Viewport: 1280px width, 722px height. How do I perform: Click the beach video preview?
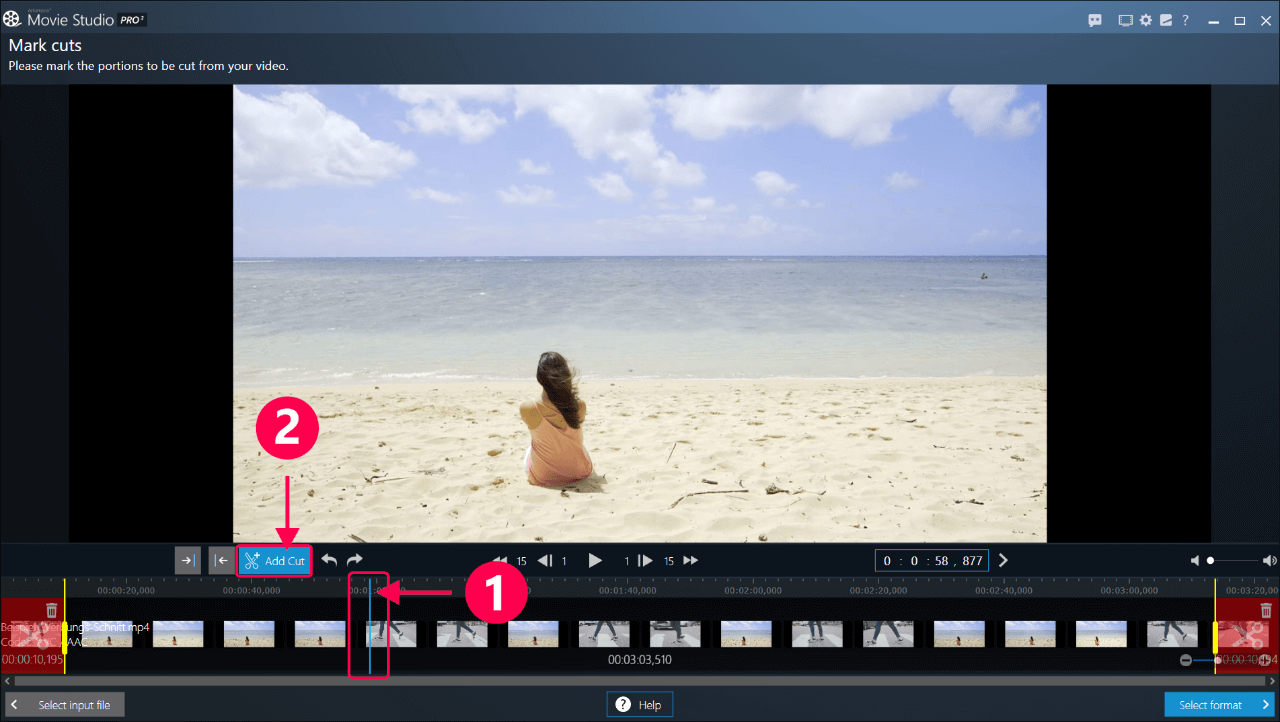click(640, 313)
